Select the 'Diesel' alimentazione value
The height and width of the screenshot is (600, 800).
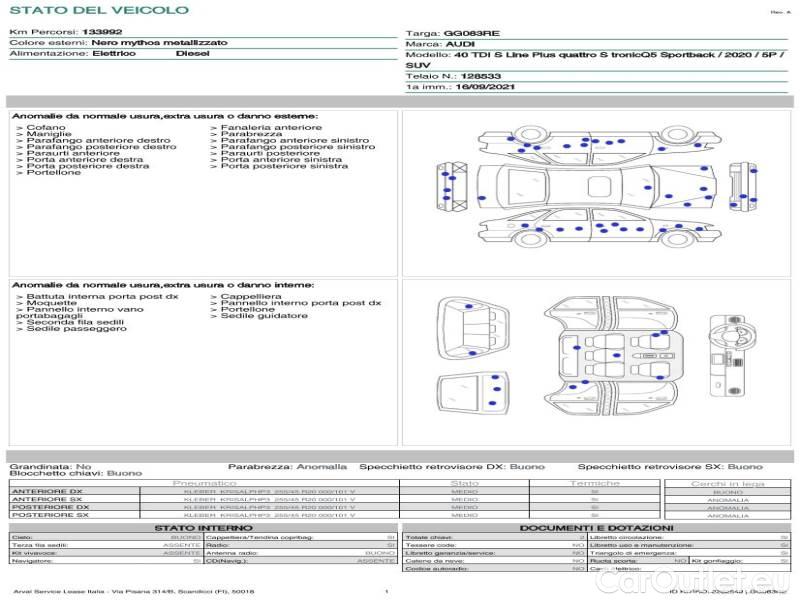193,53
